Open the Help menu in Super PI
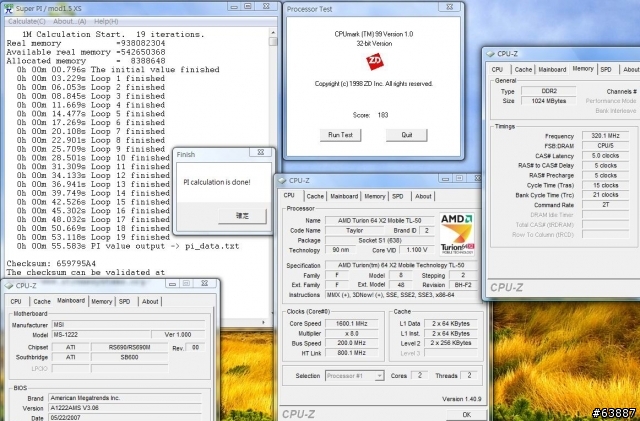The width and height of the screenshot is (640, 421). pos(106,21)
